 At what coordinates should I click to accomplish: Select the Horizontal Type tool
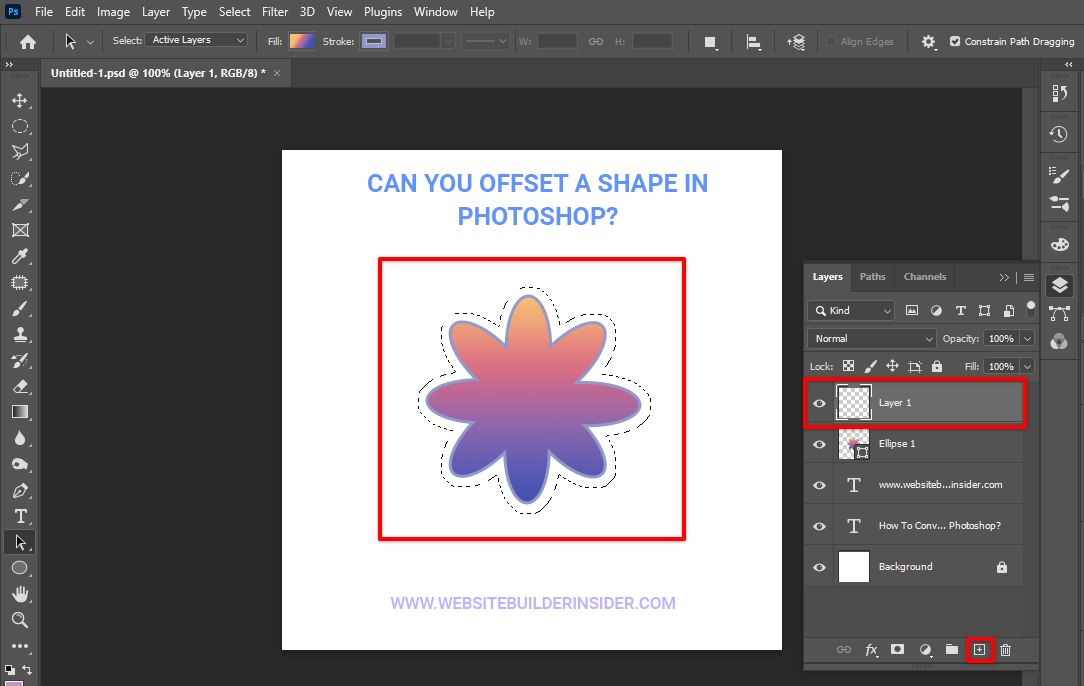point(19,516)
